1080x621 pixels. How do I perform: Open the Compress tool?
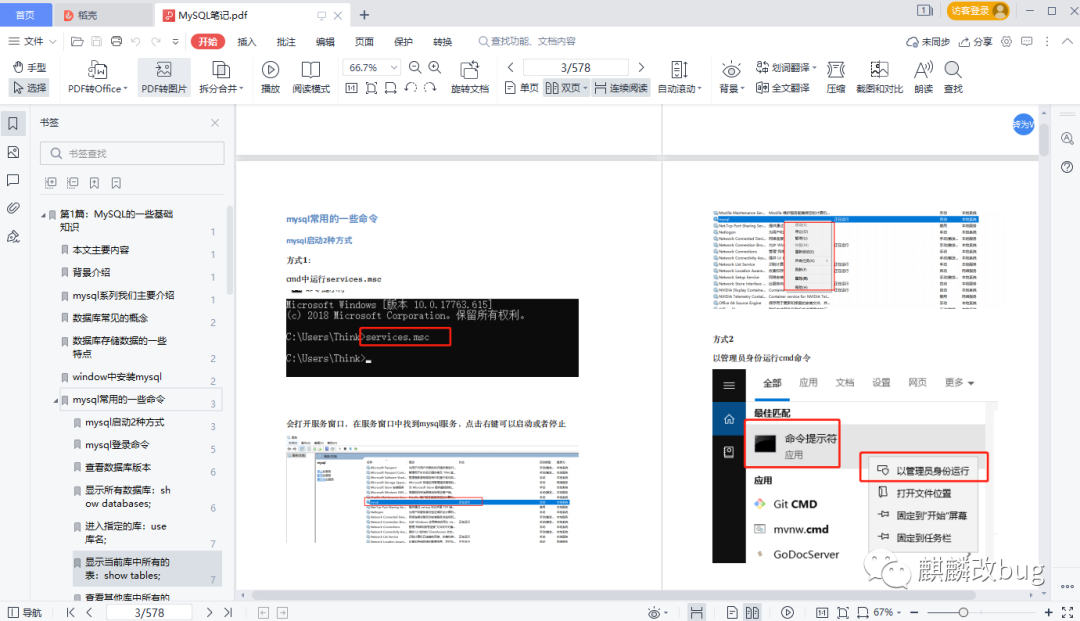pyautogui.click(x=835, y=76)
